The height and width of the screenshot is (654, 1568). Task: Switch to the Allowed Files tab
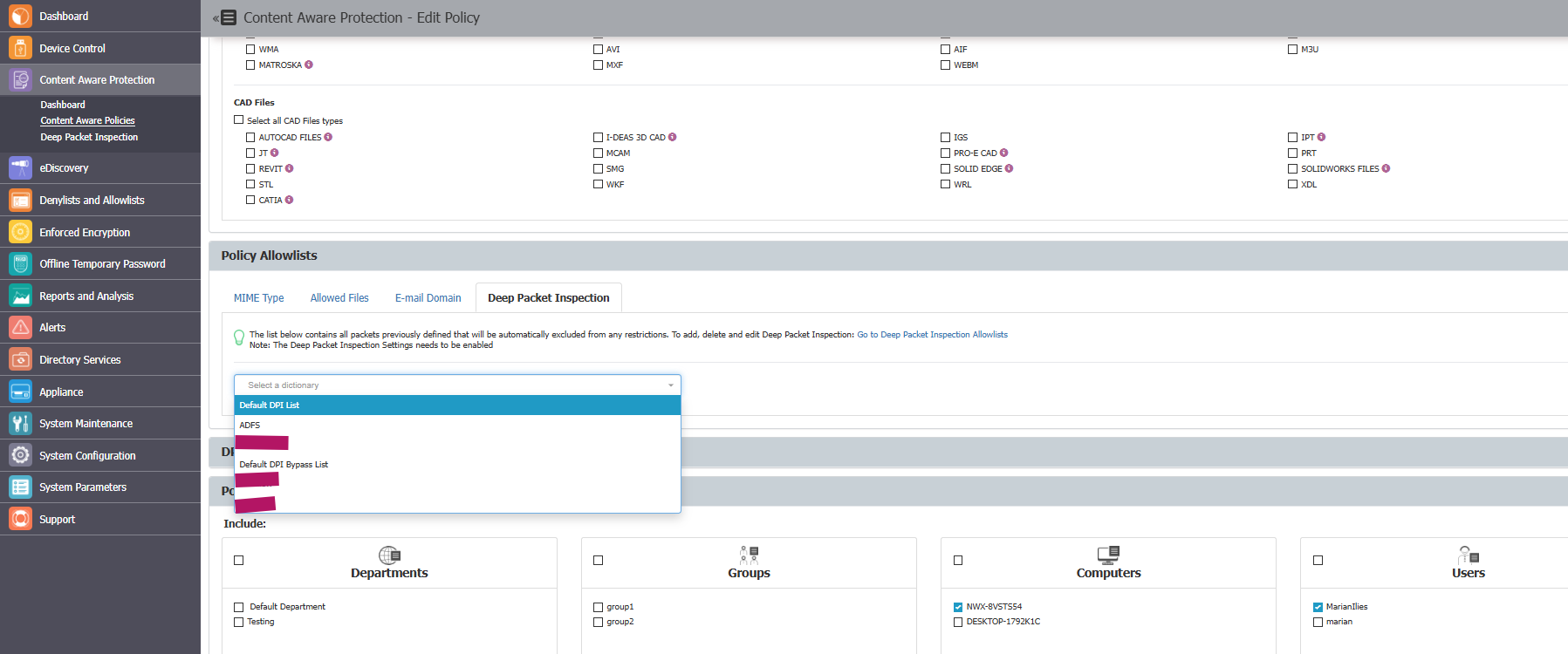339,297
